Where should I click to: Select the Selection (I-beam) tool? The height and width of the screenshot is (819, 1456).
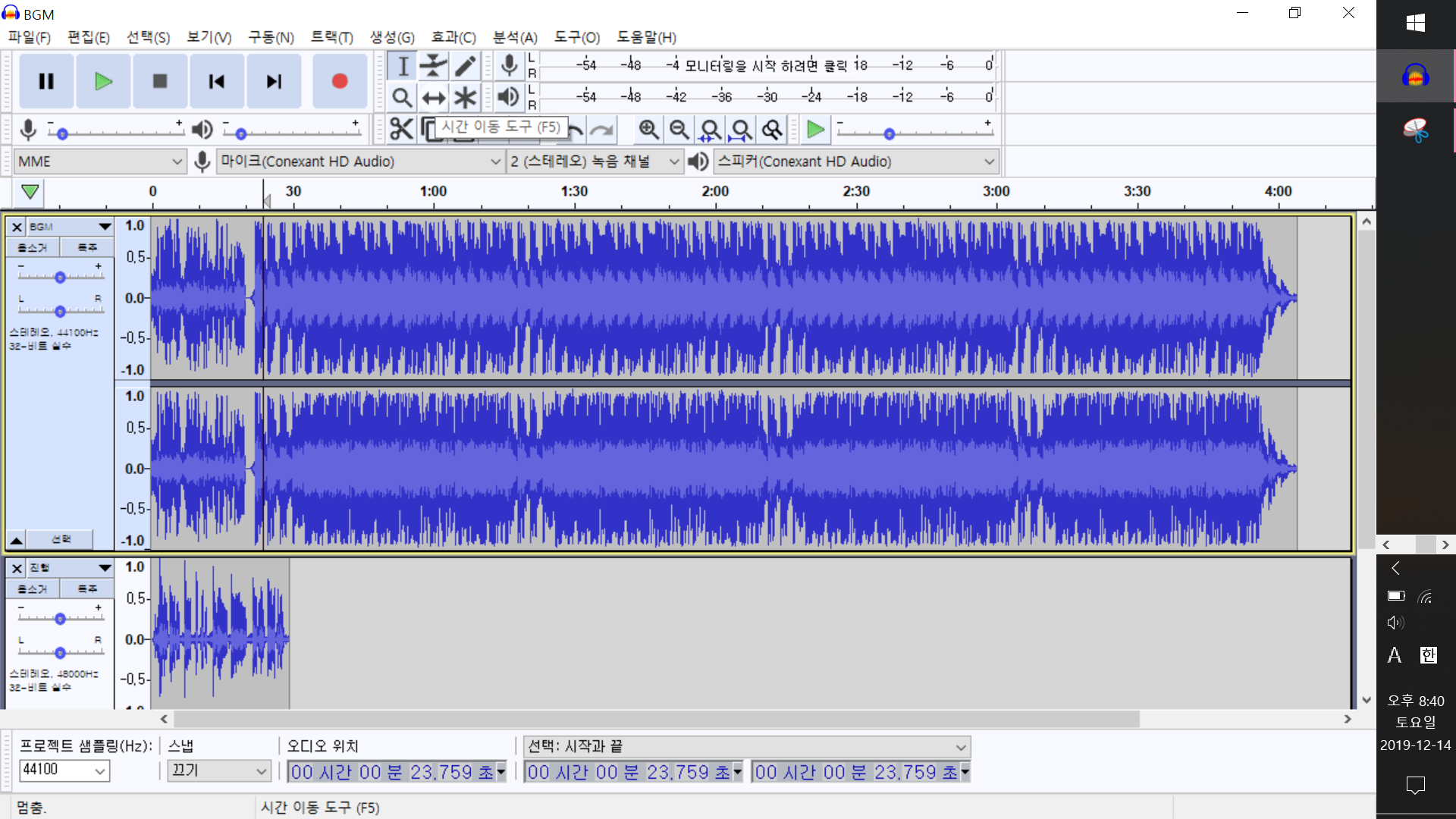click(403, 66)
